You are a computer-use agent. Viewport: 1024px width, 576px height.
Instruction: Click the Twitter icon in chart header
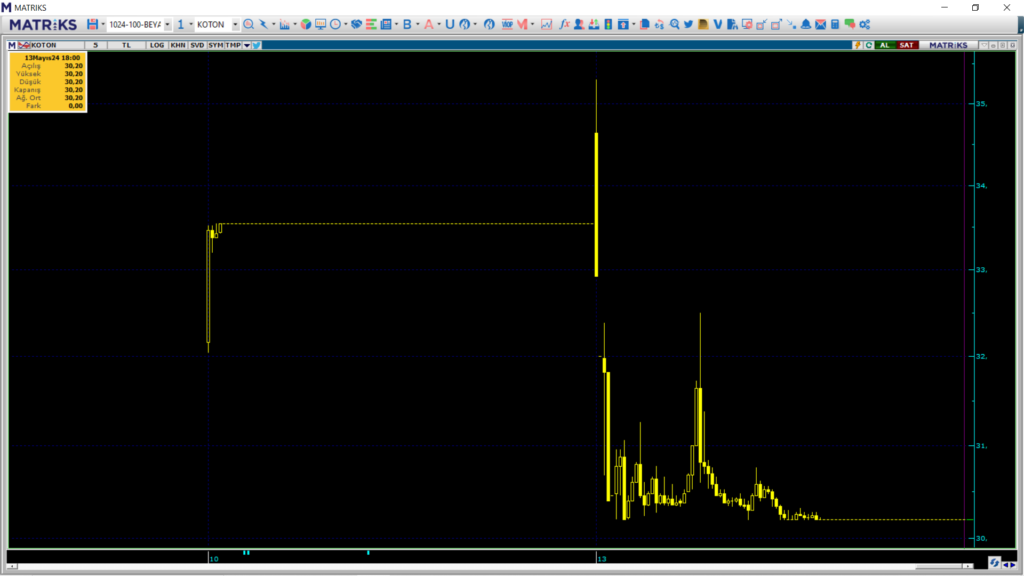pyautogui.click(x=257, y=45)
